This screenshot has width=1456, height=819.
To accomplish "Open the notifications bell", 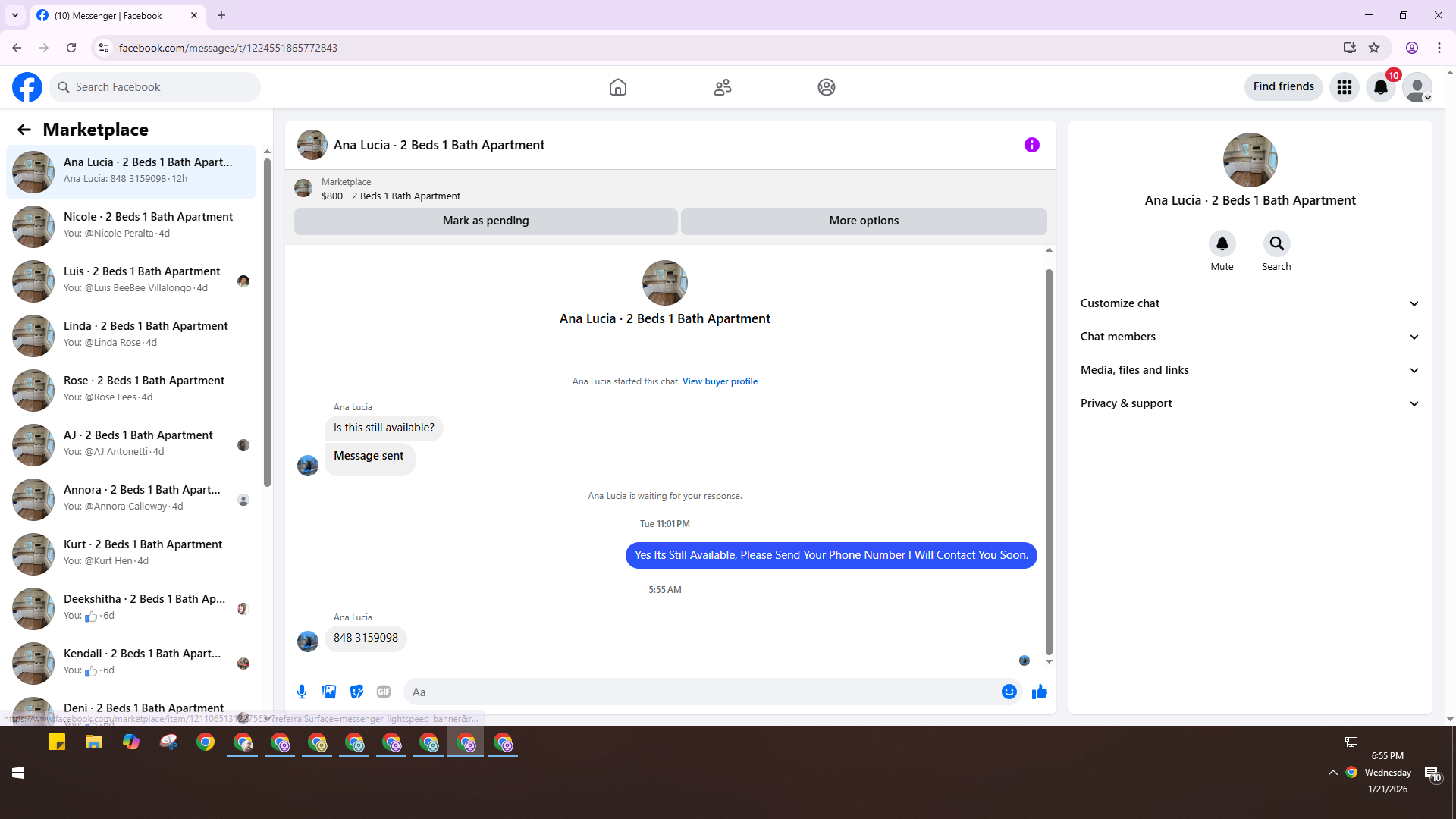I will click(x=1381, y=87).
